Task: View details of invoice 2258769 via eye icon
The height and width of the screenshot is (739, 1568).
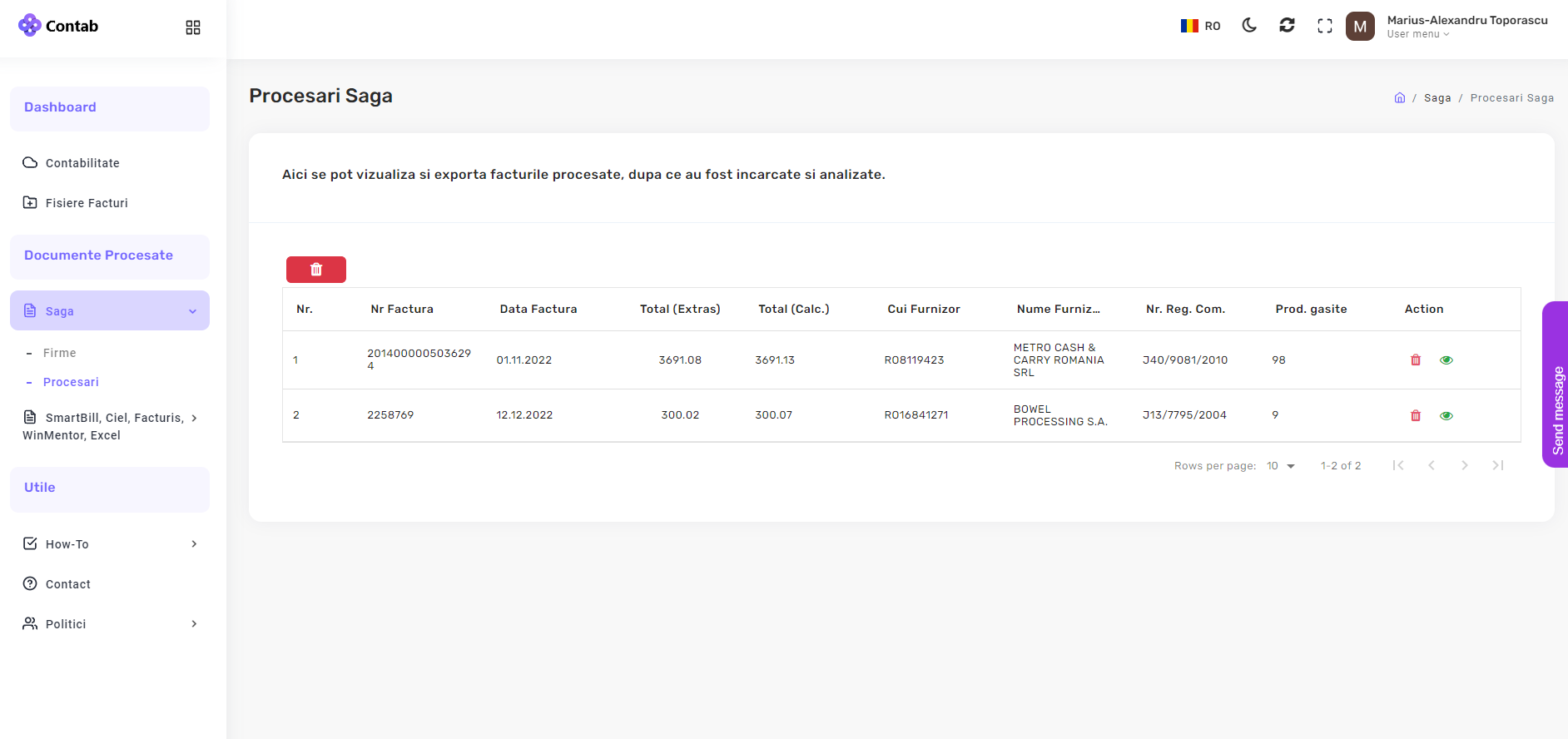Action: (x=1446, y=416)
